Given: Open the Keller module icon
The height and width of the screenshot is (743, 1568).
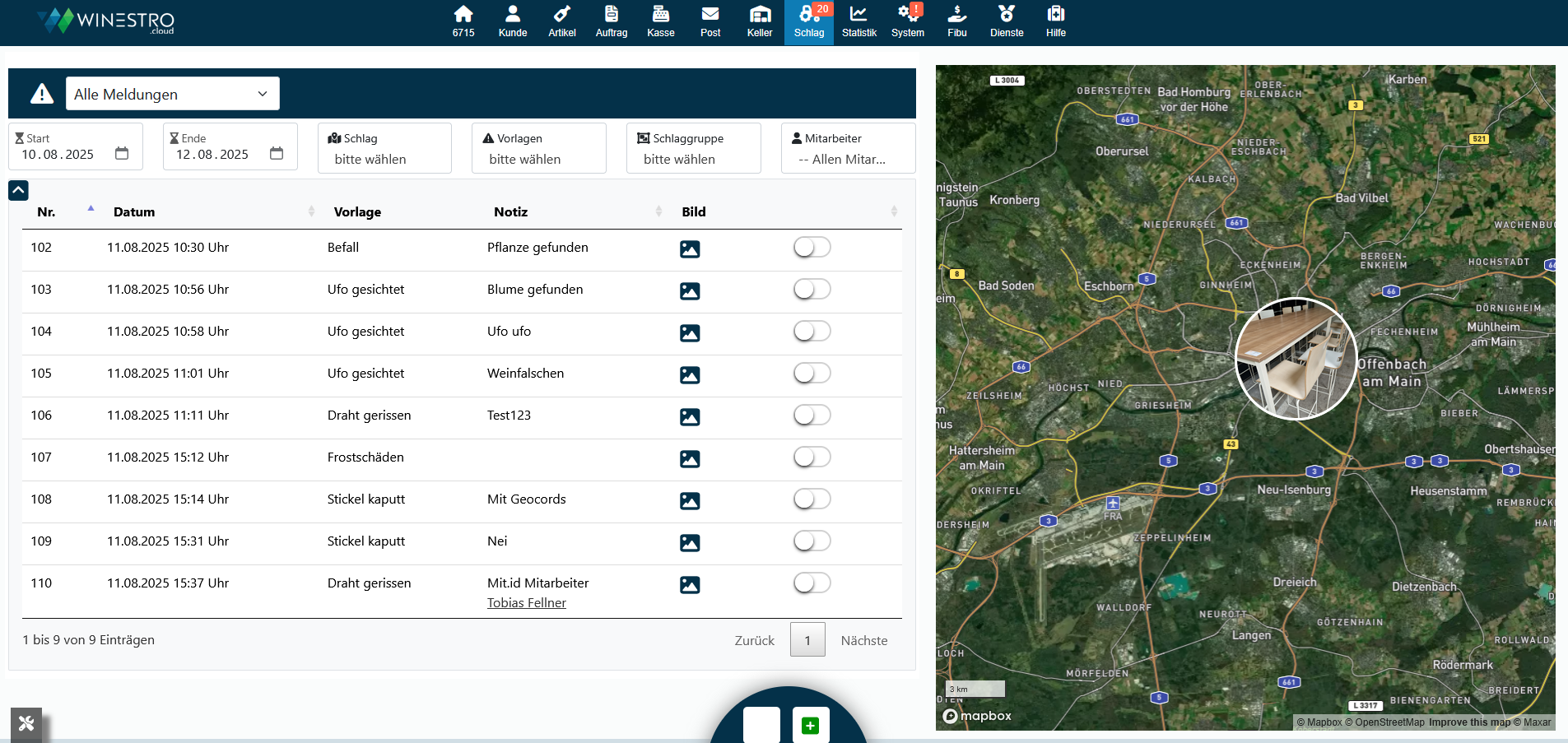Looking at the screenshot, I should coord(759,22).
